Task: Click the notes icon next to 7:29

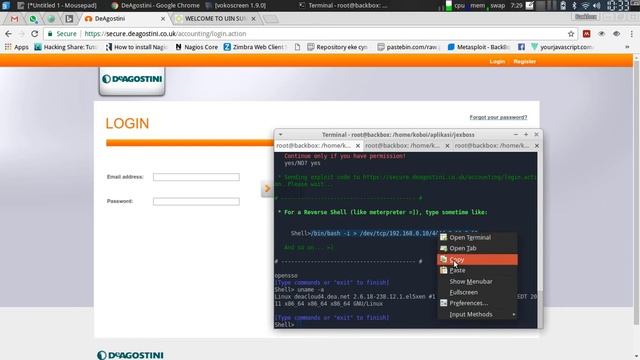Action: point(530,5)
